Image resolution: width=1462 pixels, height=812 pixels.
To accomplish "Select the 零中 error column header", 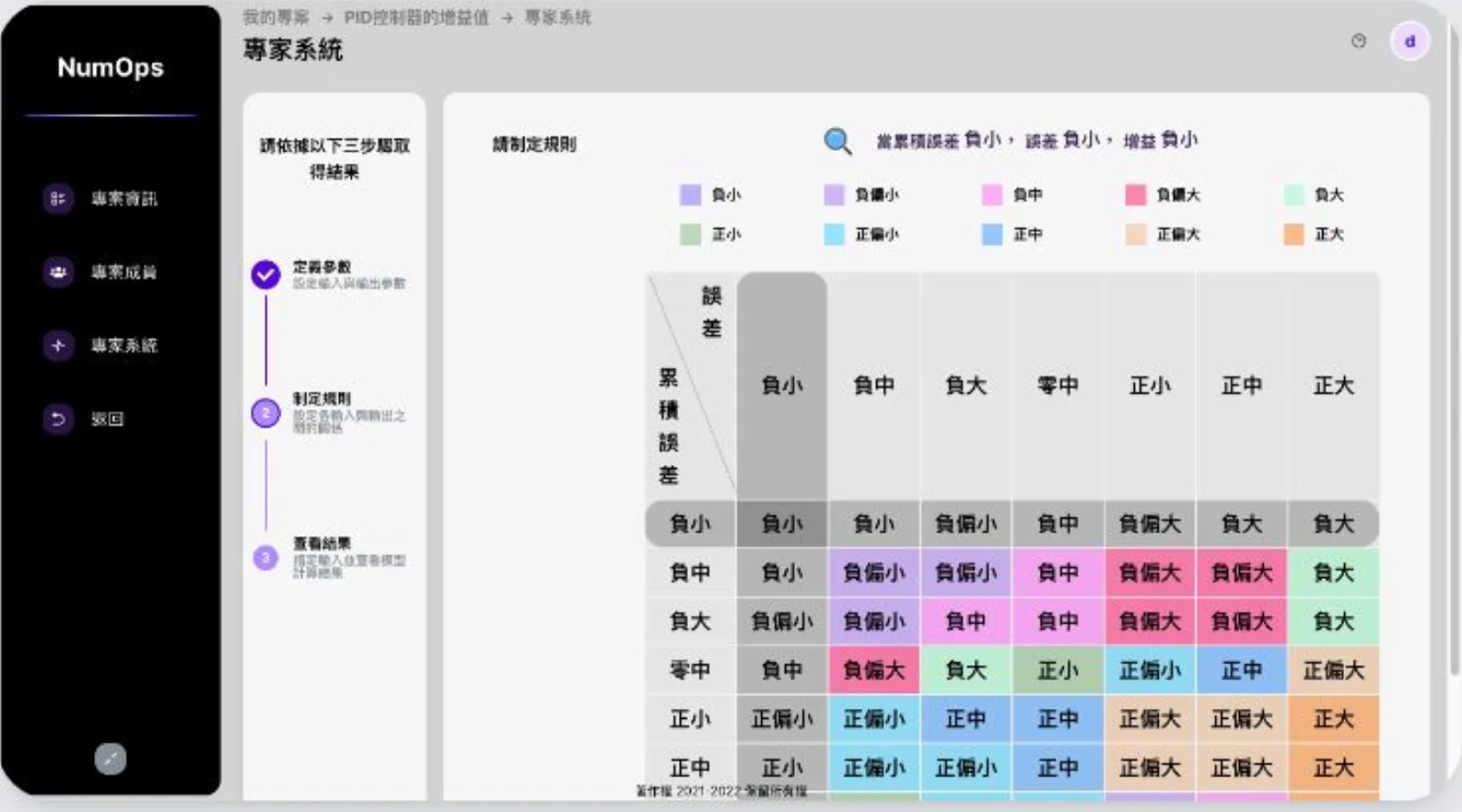I will coord(1058,385).
